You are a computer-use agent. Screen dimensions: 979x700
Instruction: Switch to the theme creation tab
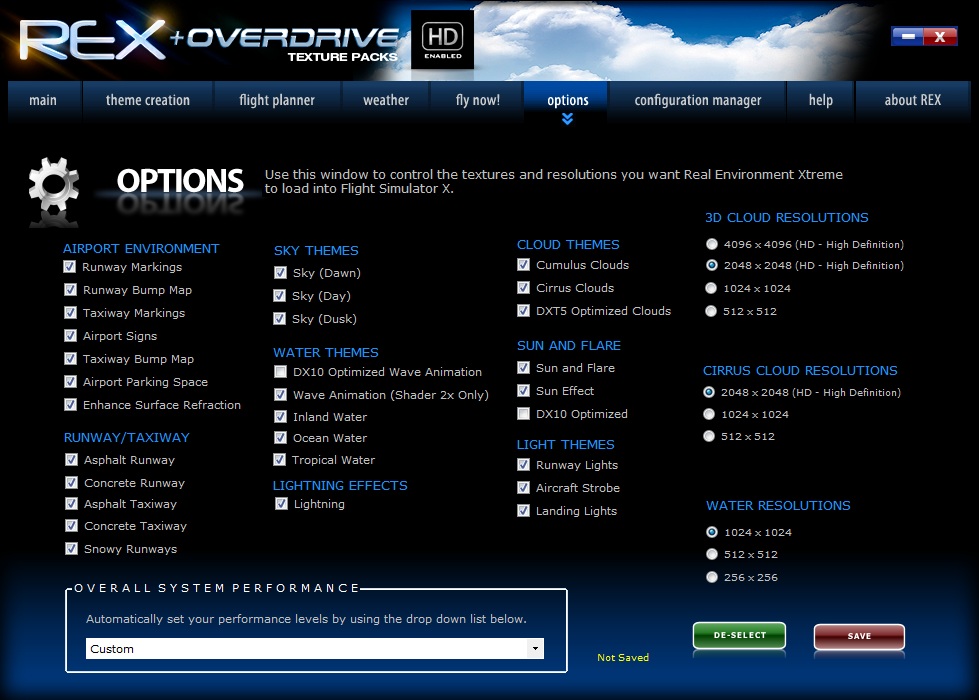(147, 100)
